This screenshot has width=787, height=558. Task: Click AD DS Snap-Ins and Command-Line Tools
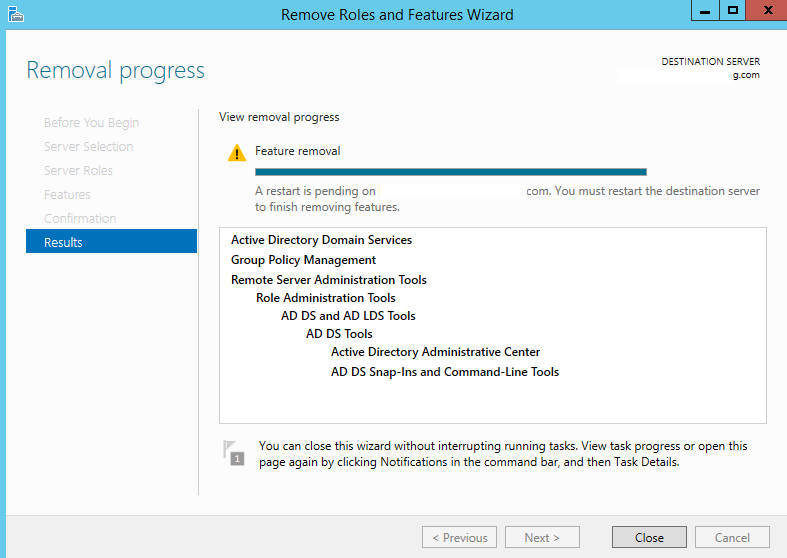[x=445, y=372]
